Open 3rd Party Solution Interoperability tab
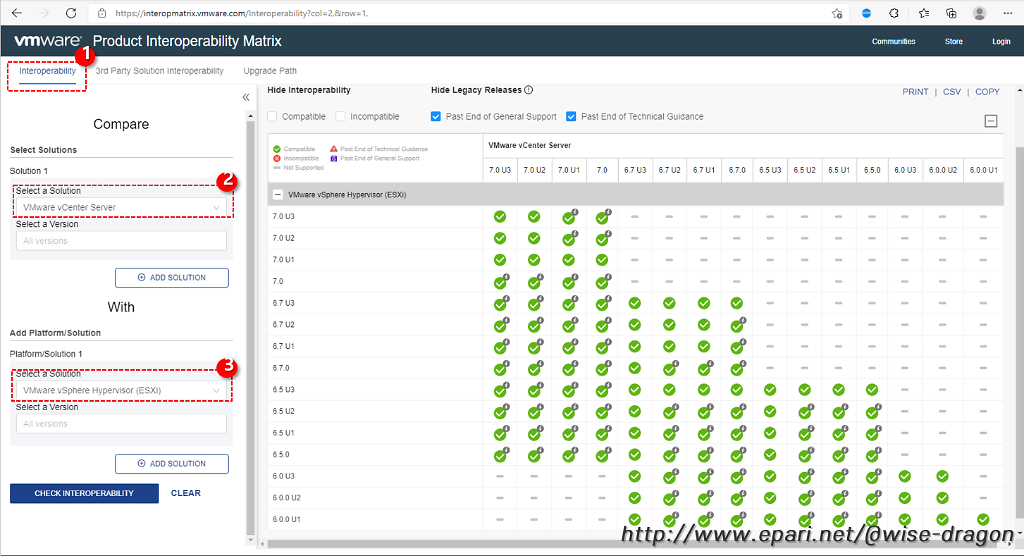 (x=159, y=71)
